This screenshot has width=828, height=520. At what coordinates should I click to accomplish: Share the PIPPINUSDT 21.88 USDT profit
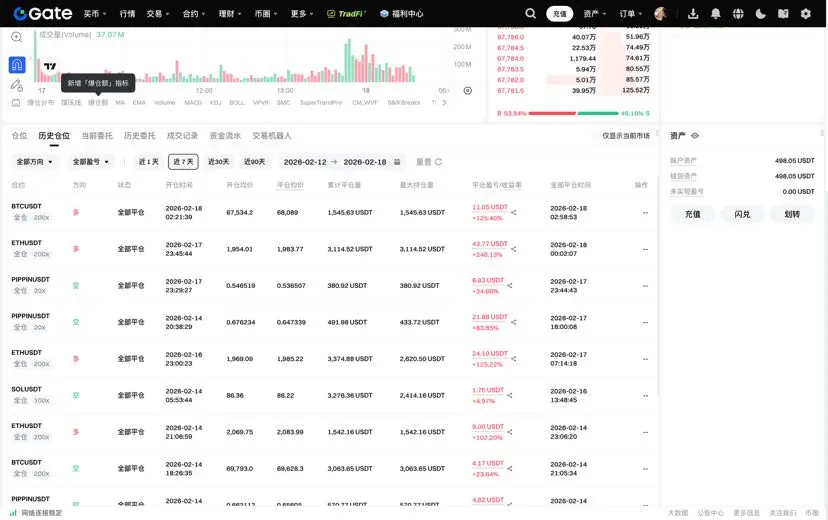point(514,322)
